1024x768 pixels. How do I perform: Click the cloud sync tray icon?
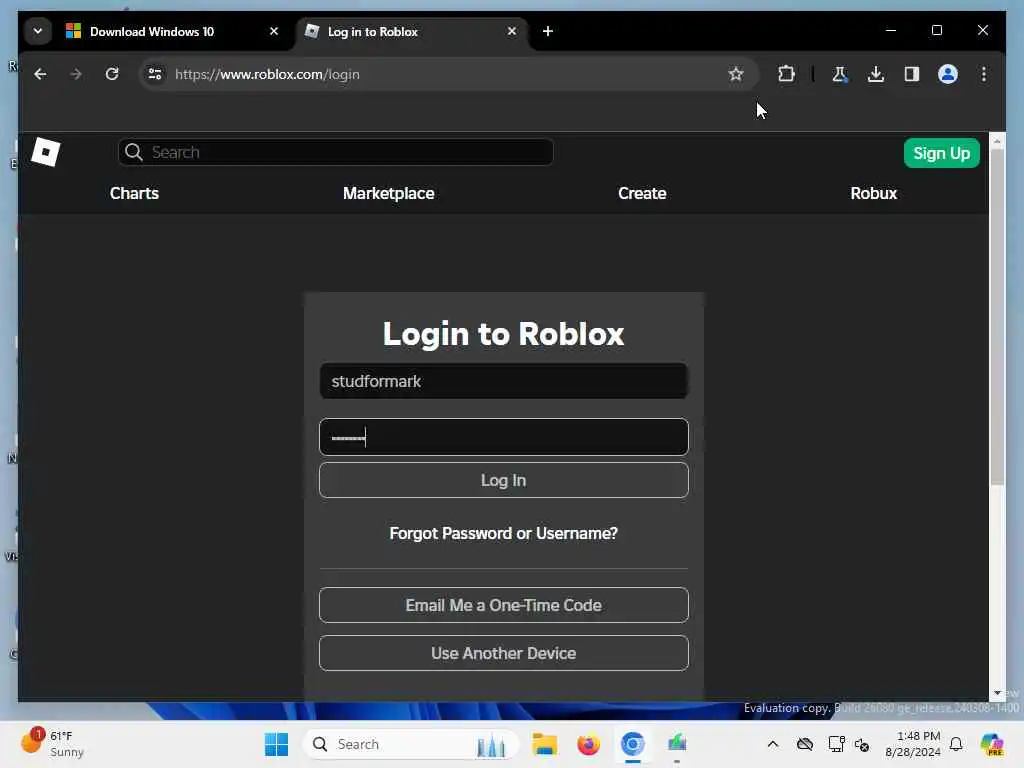805,744
